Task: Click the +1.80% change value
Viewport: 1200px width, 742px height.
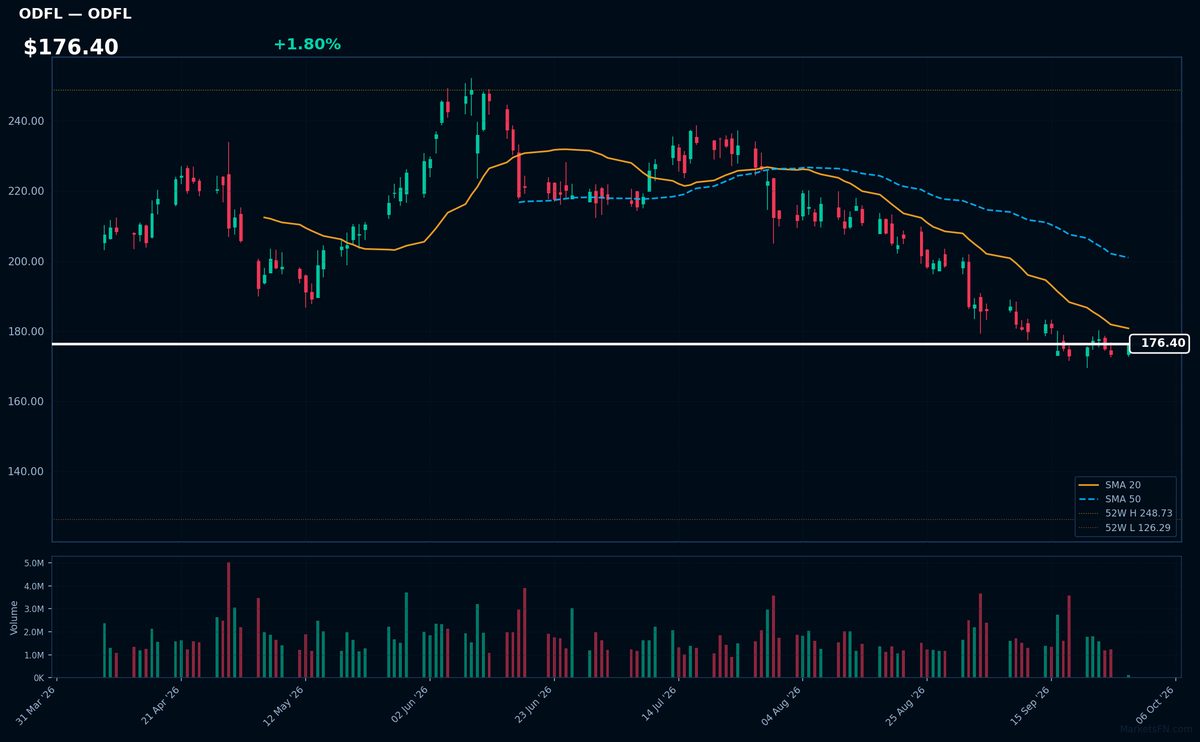Action: pos(307,44)
